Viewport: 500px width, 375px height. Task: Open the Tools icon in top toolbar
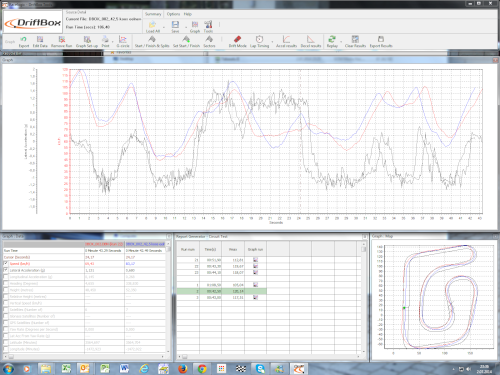[208, 25]
